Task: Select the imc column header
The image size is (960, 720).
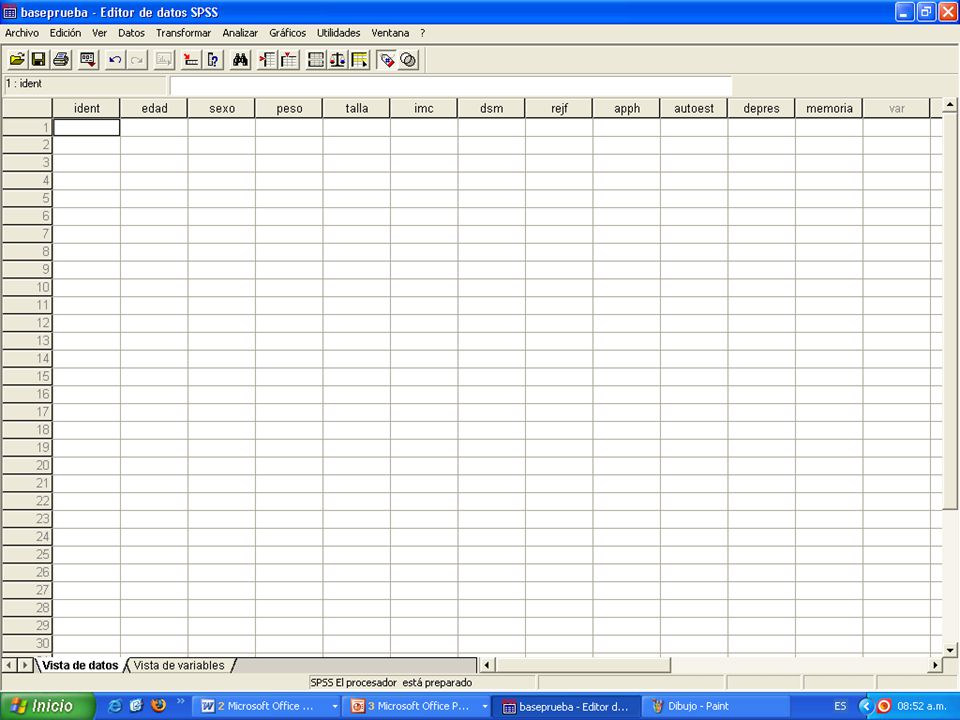Action: (x=424, y=108)
